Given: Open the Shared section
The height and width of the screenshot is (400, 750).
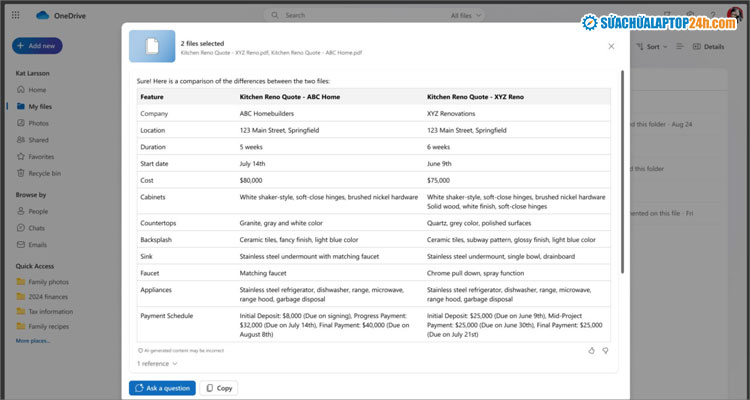Looking at the screenshot, I should (x=38, y=140).
